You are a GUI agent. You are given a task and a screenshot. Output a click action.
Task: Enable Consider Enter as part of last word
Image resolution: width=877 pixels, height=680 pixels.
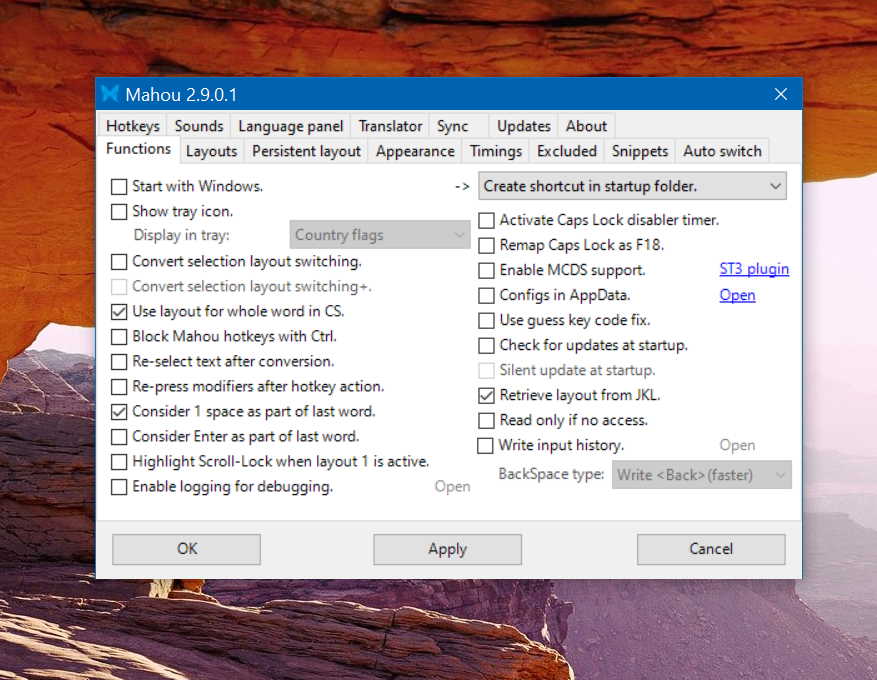pos(119,437)
